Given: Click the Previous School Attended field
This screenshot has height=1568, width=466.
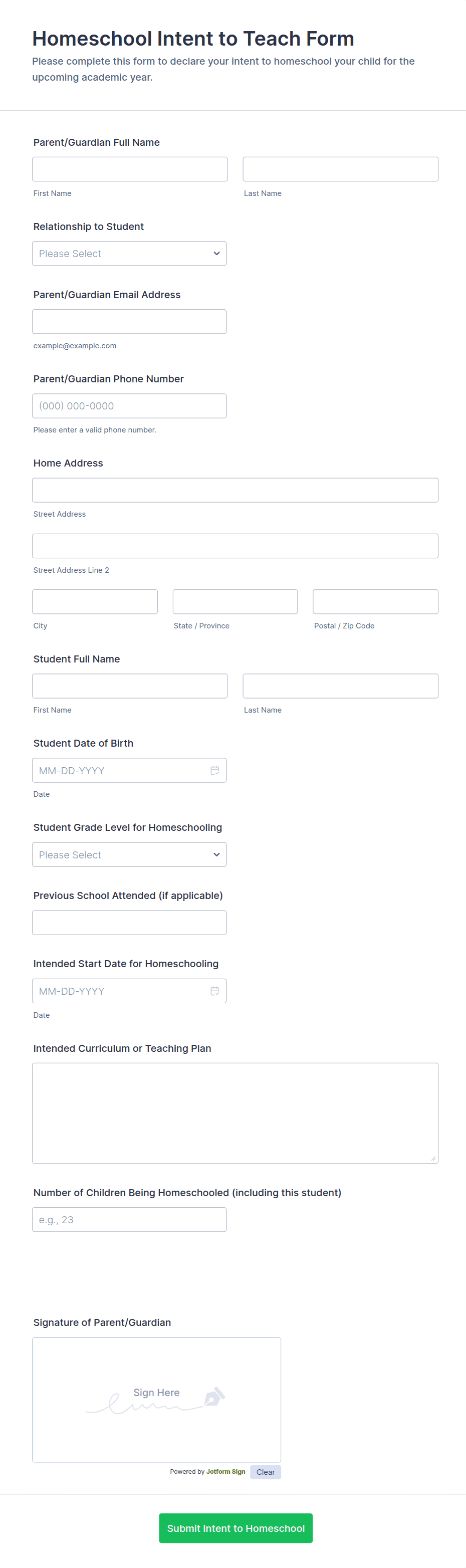Looking at the screenshot, I should 129,923.
